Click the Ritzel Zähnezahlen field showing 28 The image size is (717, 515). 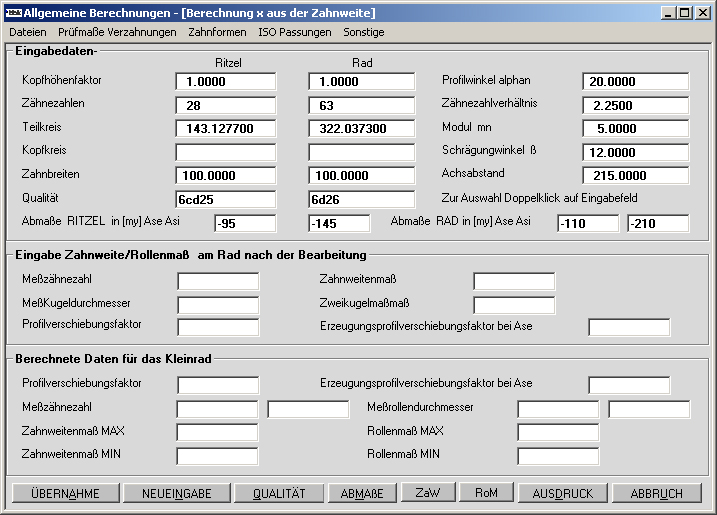pos(225,105)
